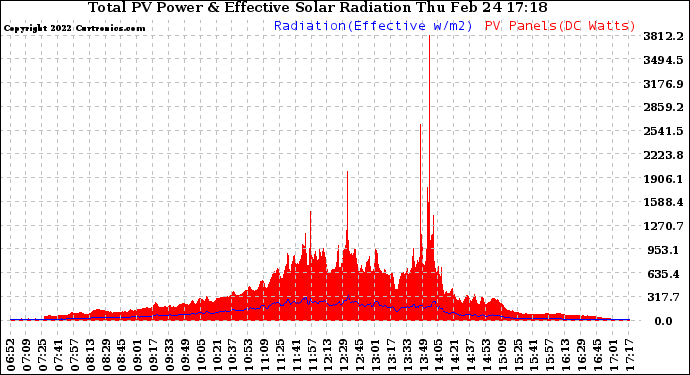Click the 17:01 time axis label
Viewport: 690px width, 375px height.
[613, 355]
